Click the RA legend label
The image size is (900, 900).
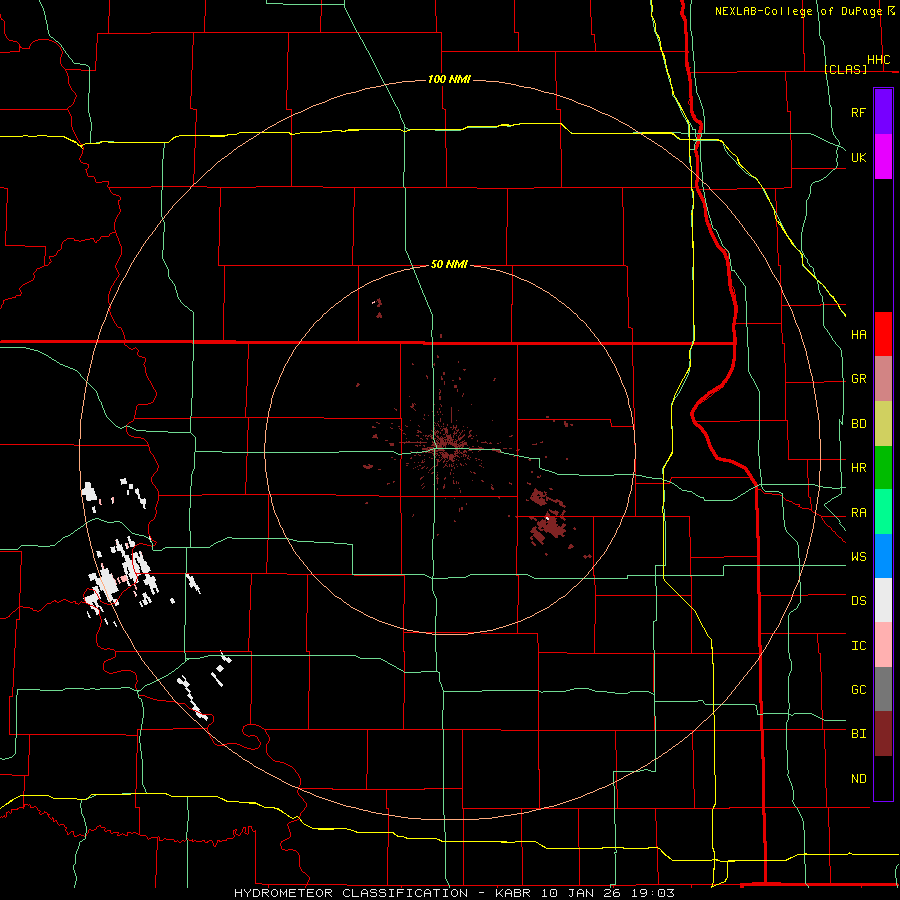click(x=858, y=513)
